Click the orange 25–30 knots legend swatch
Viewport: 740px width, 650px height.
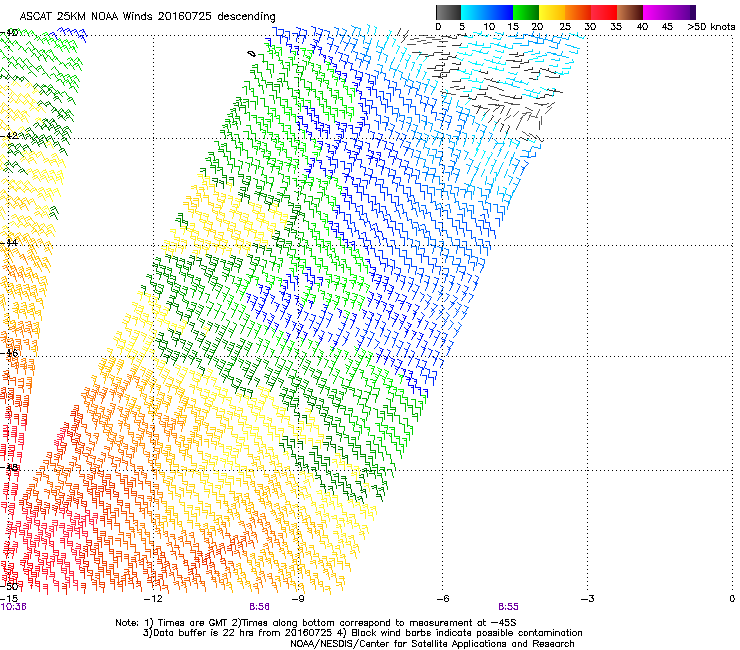578,12
